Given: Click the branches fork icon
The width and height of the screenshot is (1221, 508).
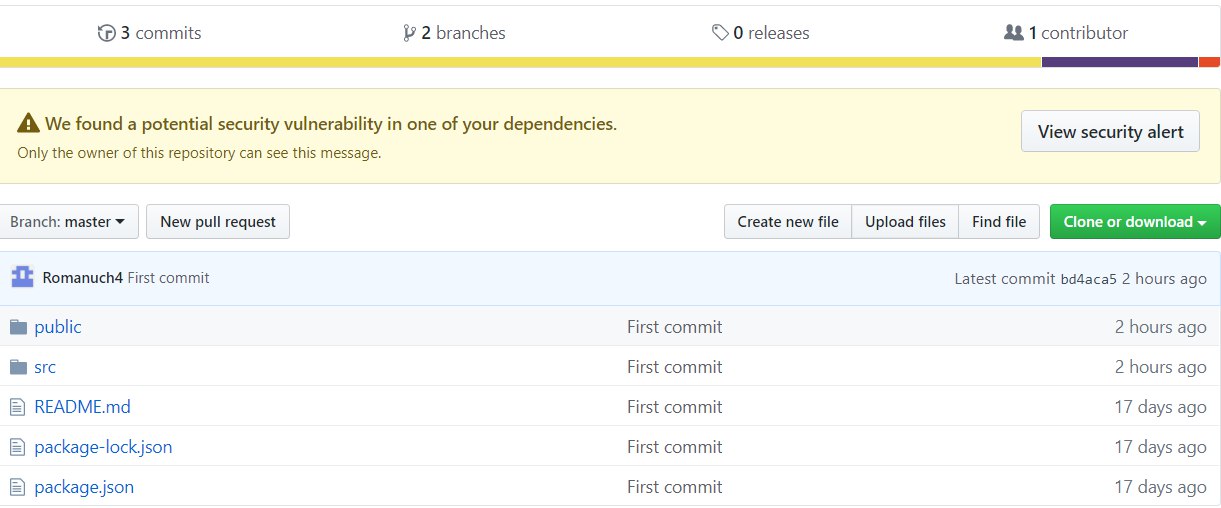Looking at the screenshot, I should pos(409,33).
